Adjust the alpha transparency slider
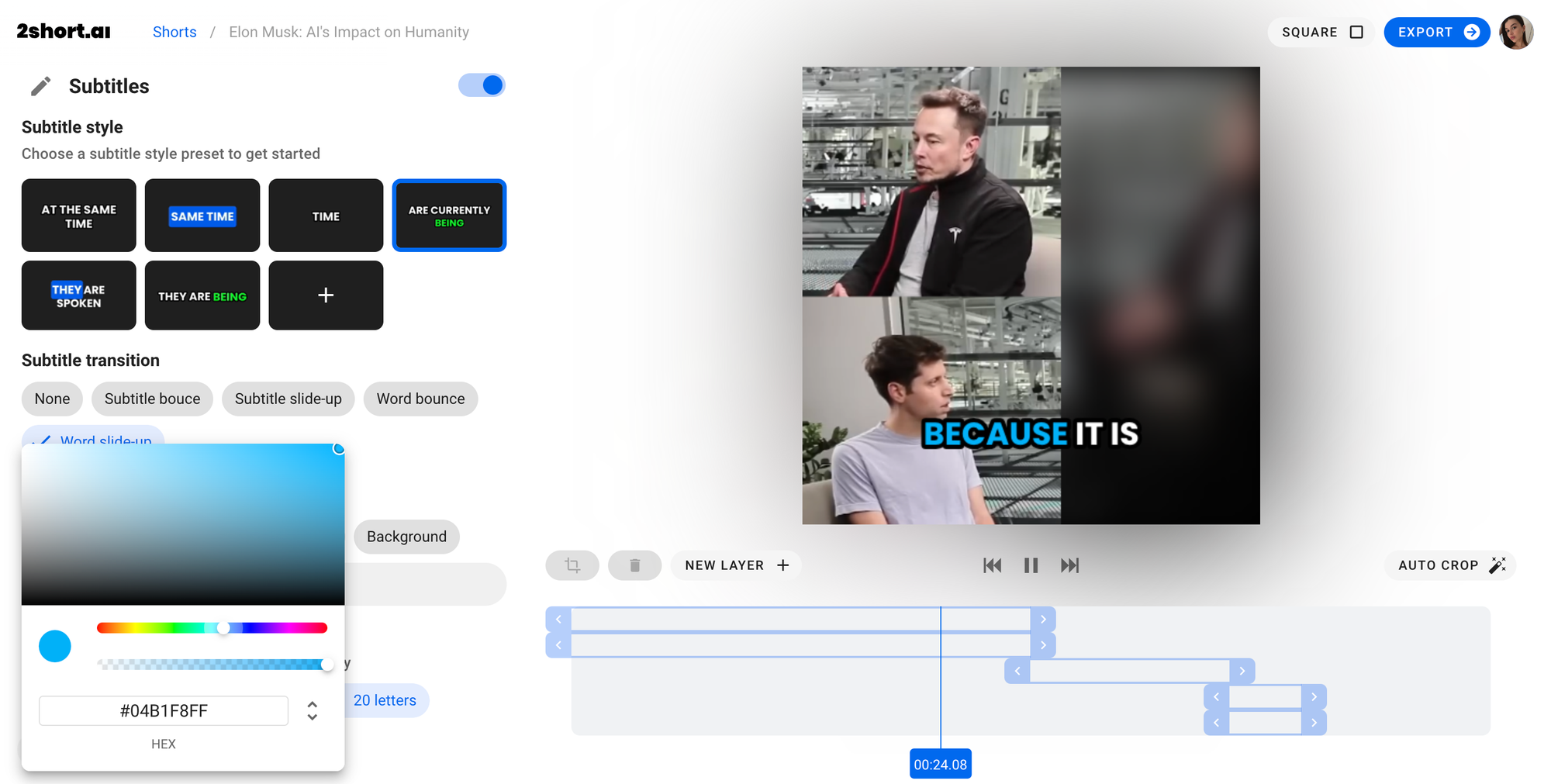The width and height of the screenshot is (1551, 784). click(212, 665)
